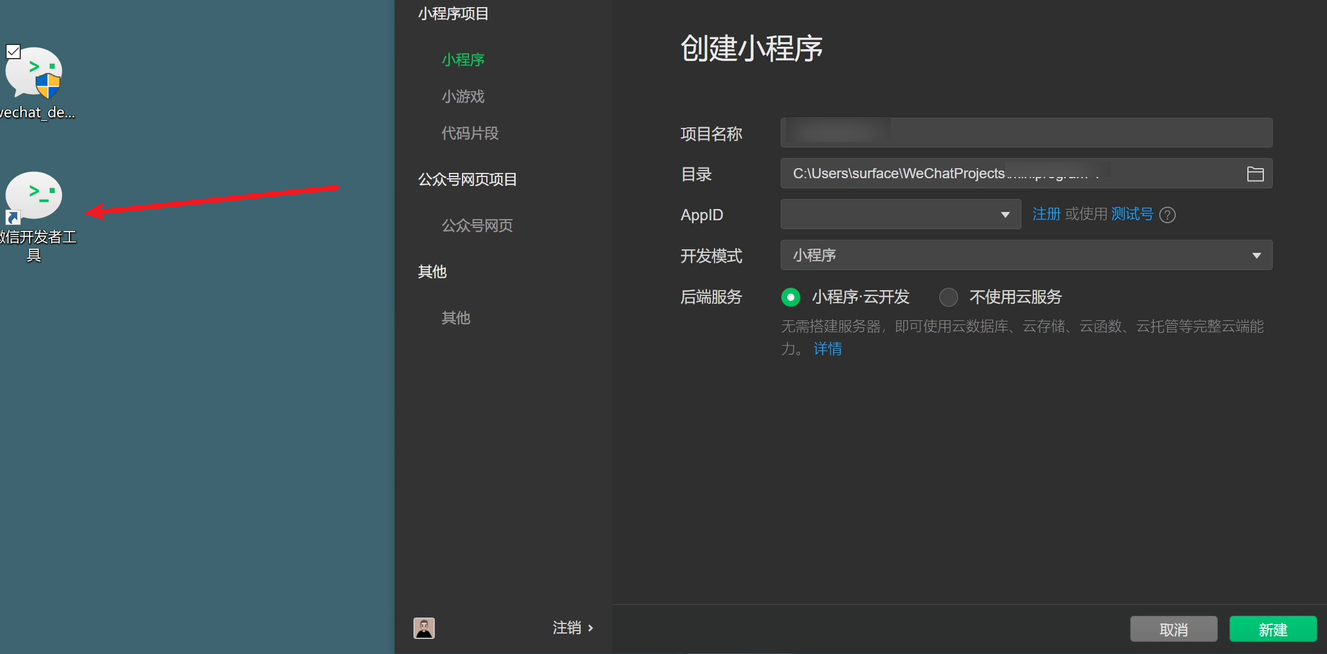Select 公众号网页 in the sidebar
This screenshot has width=1327, height=654.
477,226
